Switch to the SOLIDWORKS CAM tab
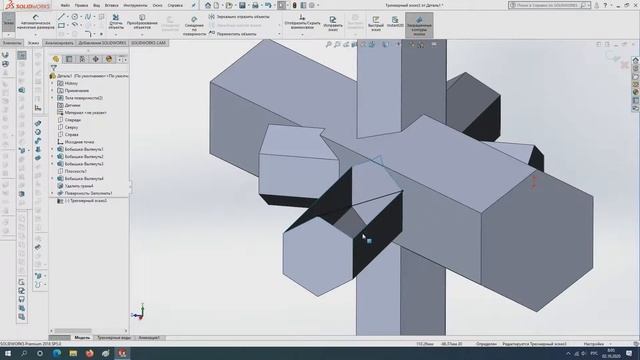The image size is (640, 360). click(149, 43)
